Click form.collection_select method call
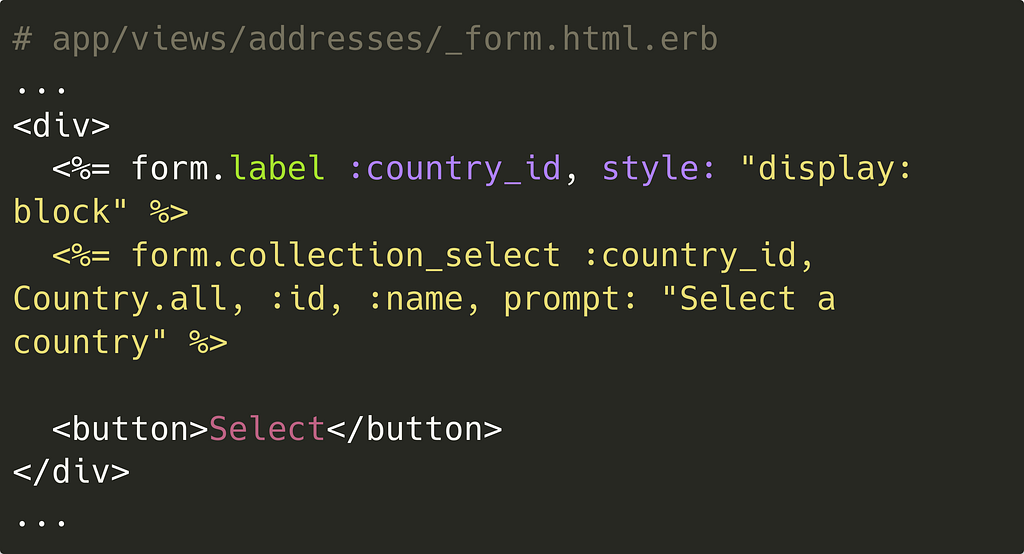Viewport: 1024px width, 554px height. click(x=345, y=255)
